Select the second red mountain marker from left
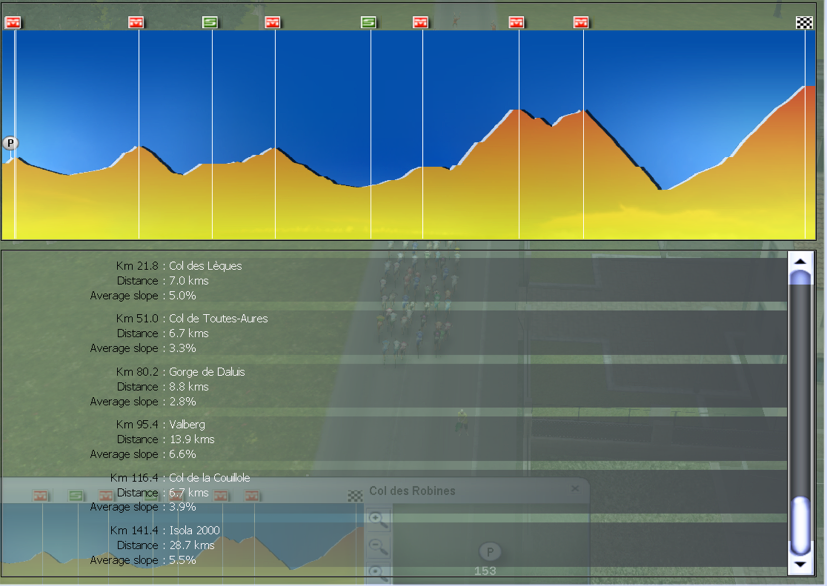Viewport: 827px width, 586px height. (x=137, y=22)
